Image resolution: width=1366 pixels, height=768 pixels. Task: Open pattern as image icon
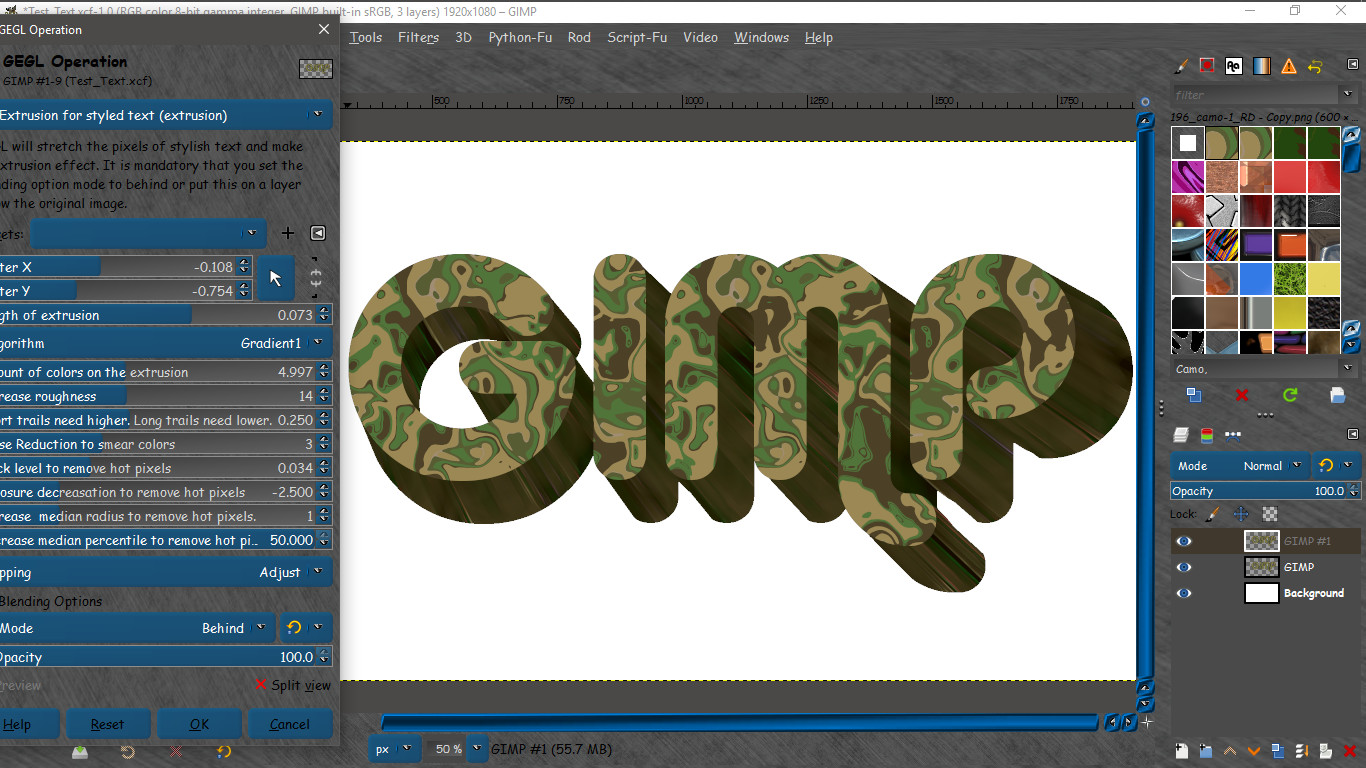tap(1338, 395)
